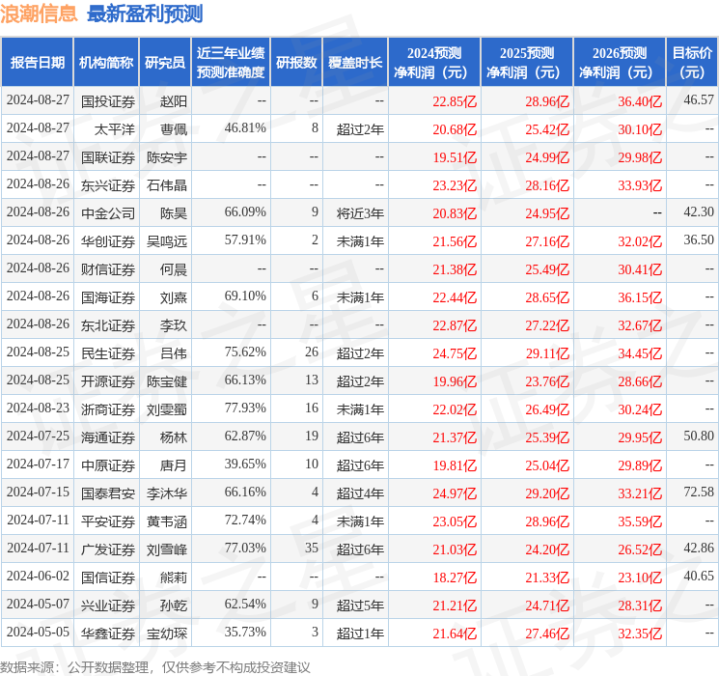Click analyst name 赵阳
This screenshot has height=676, width=719.
point(173,101)
